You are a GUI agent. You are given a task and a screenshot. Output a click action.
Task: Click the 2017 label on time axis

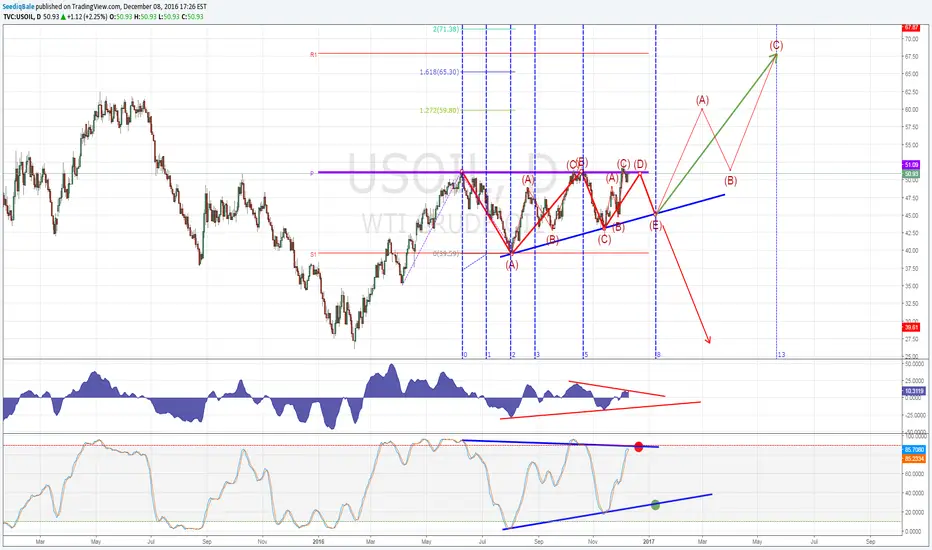[x=648, y=542]
